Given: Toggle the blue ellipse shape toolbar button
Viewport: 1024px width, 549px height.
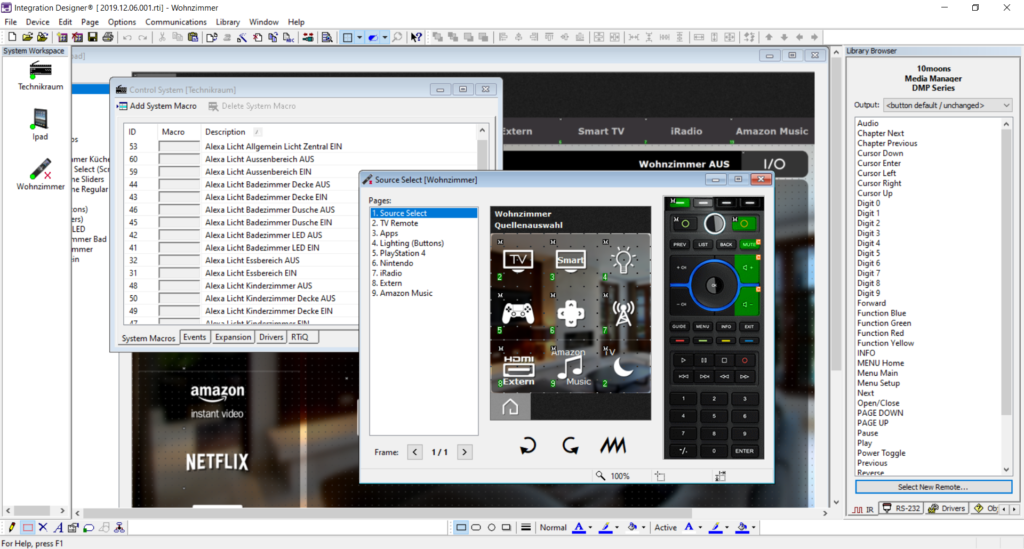Looking at the screenshot, I should (373, 37).
